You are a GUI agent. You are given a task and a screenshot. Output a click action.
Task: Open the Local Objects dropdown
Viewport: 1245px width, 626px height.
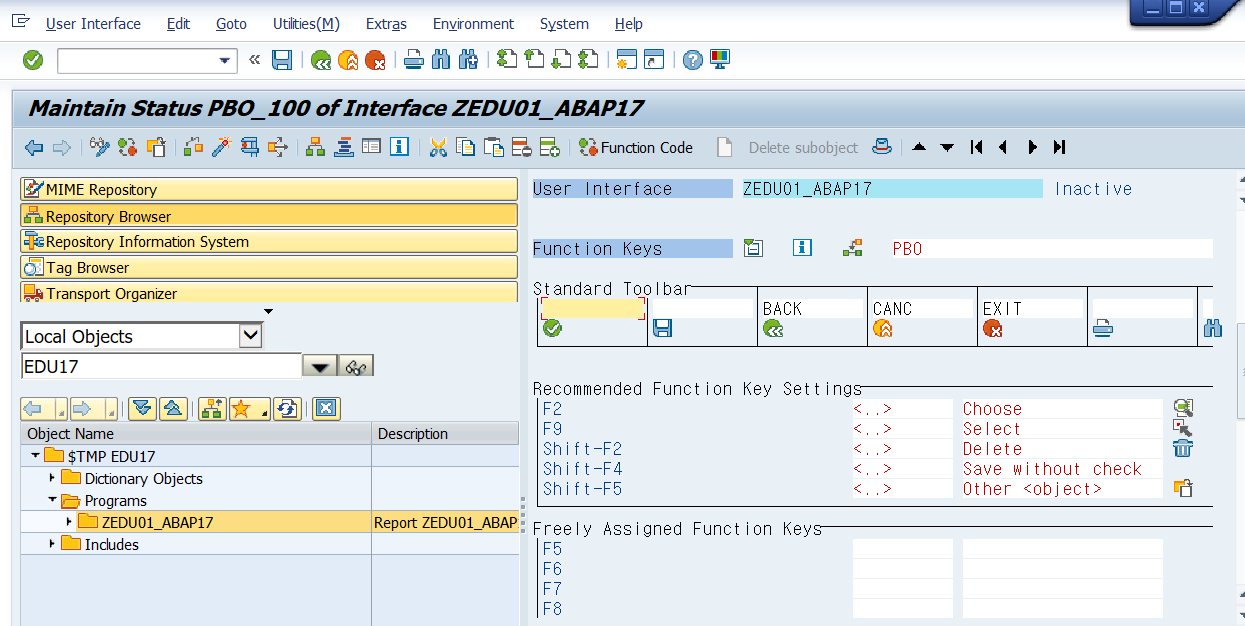(x=251, y=336)
